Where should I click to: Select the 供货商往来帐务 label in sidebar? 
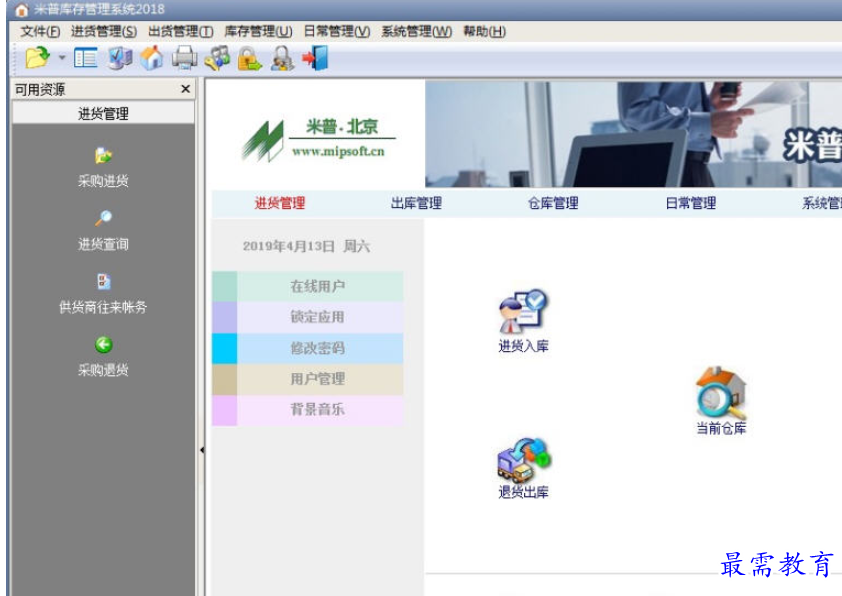click(103, 307)
